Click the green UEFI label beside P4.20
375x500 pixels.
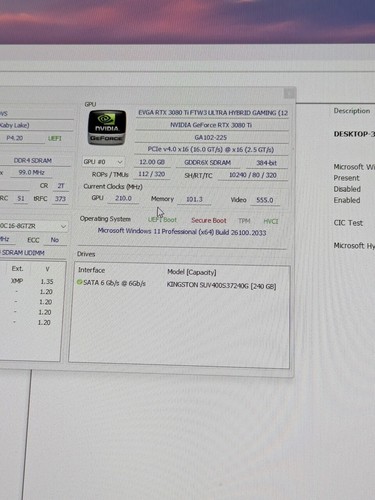coord(55,138)
